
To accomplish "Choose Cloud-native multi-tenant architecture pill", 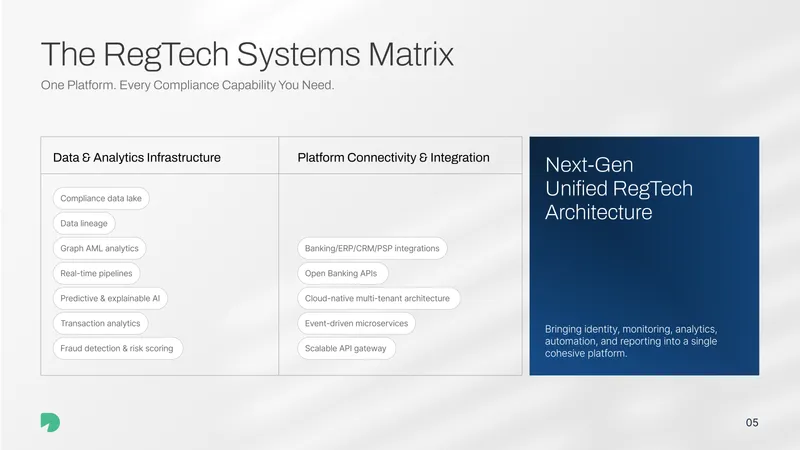I will 378,298.
